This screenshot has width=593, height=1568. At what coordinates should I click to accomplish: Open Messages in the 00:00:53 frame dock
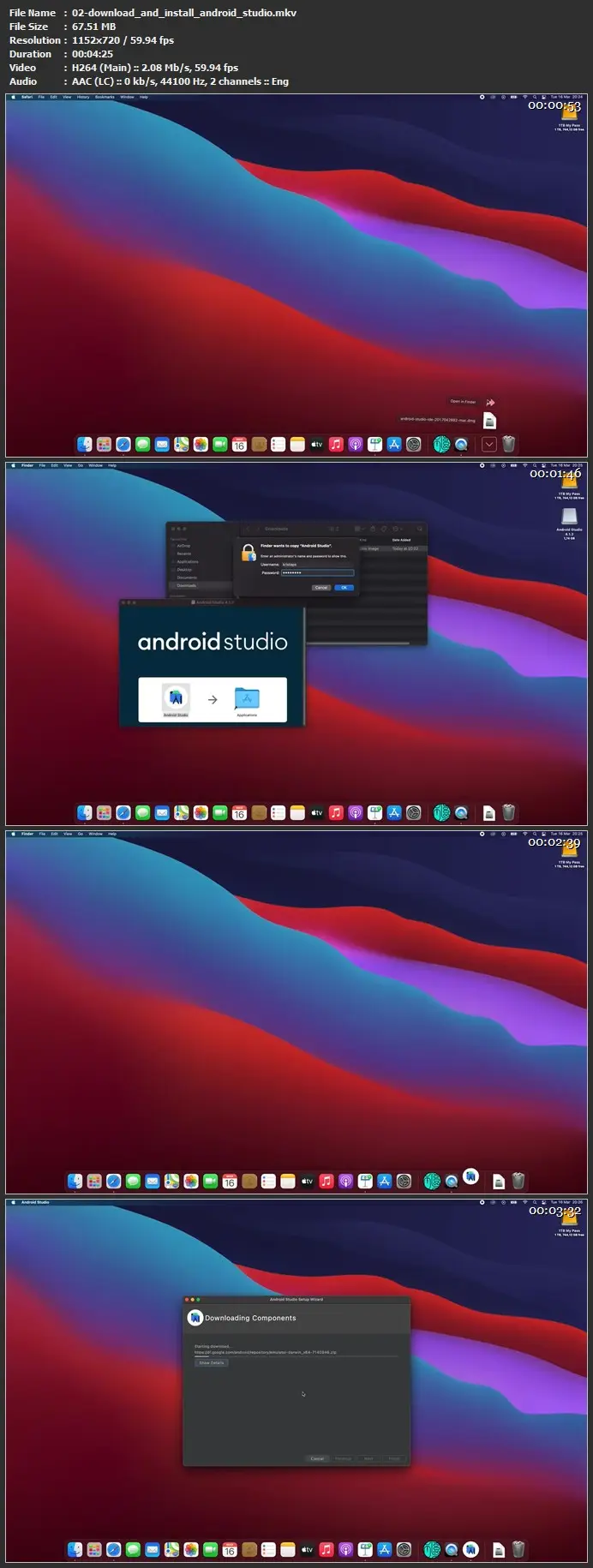142,444
